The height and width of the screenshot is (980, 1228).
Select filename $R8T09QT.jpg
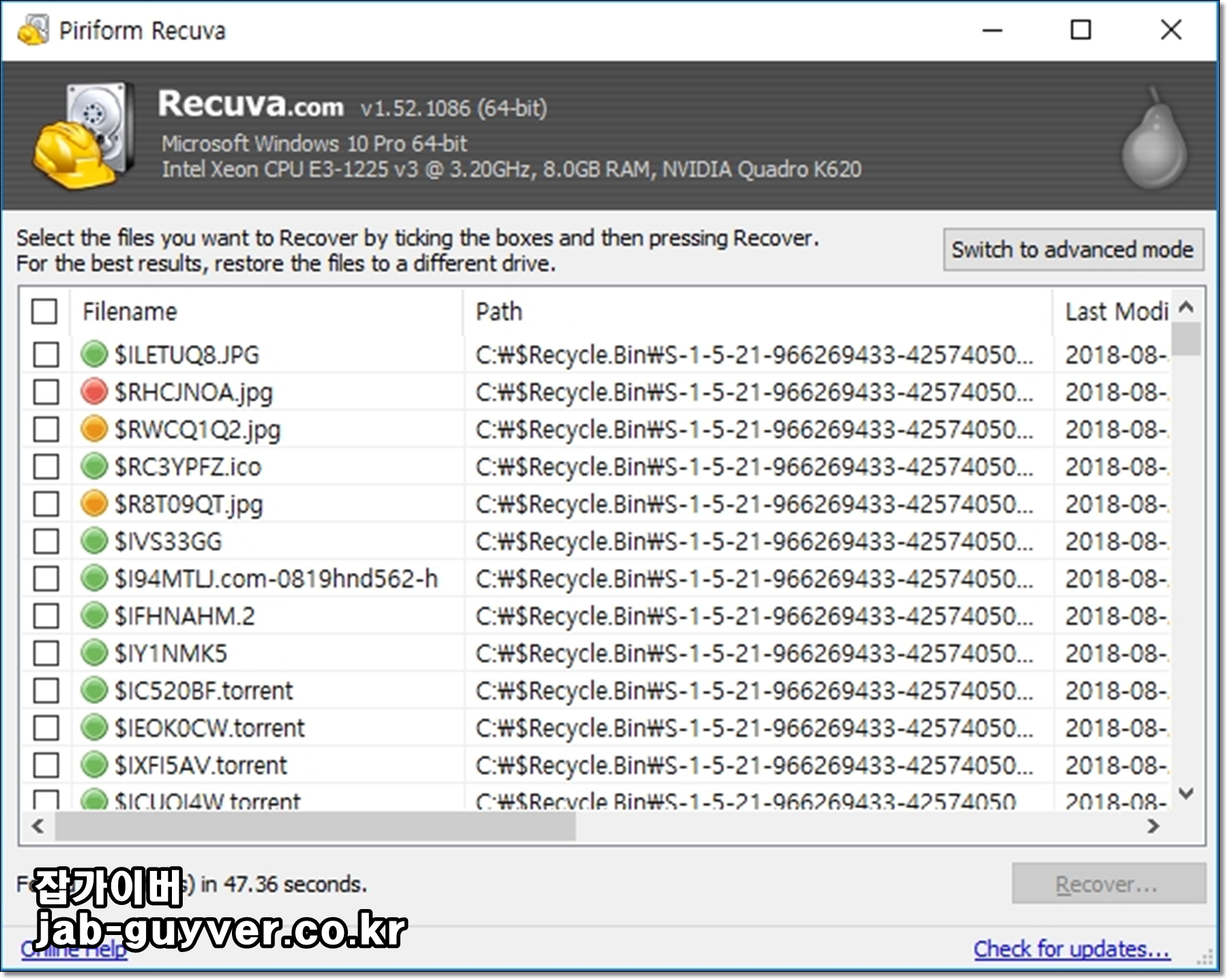point(188,504)
